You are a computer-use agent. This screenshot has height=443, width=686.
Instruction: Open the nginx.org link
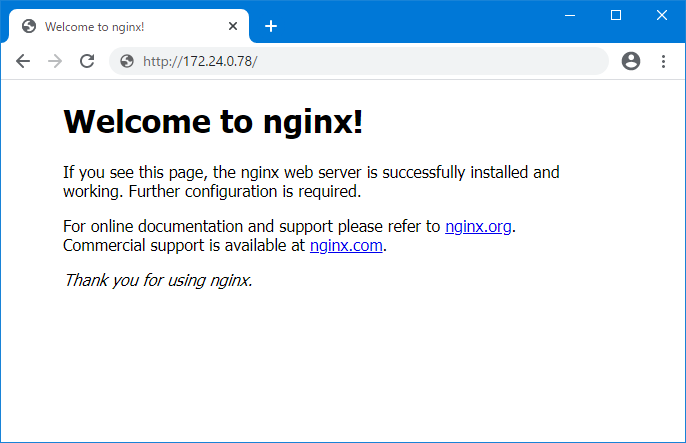478,227
